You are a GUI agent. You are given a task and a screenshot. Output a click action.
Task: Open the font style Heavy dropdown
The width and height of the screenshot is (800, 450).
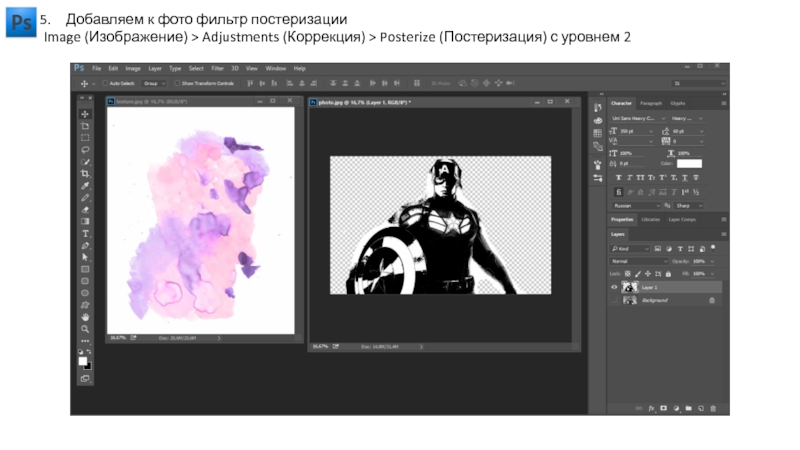pyautogui.click(x=687, y=118)
